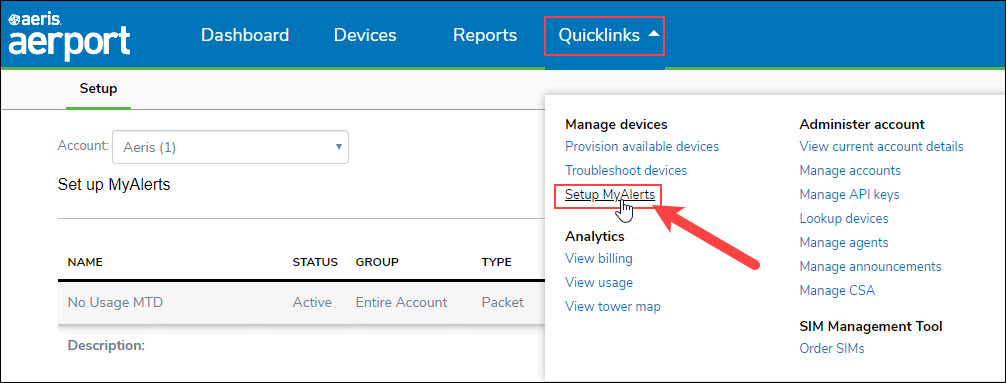The height and width of the screenshot is (383, 1006).
Task: Click the Administer account heading
Action: (x=862, y=124)
